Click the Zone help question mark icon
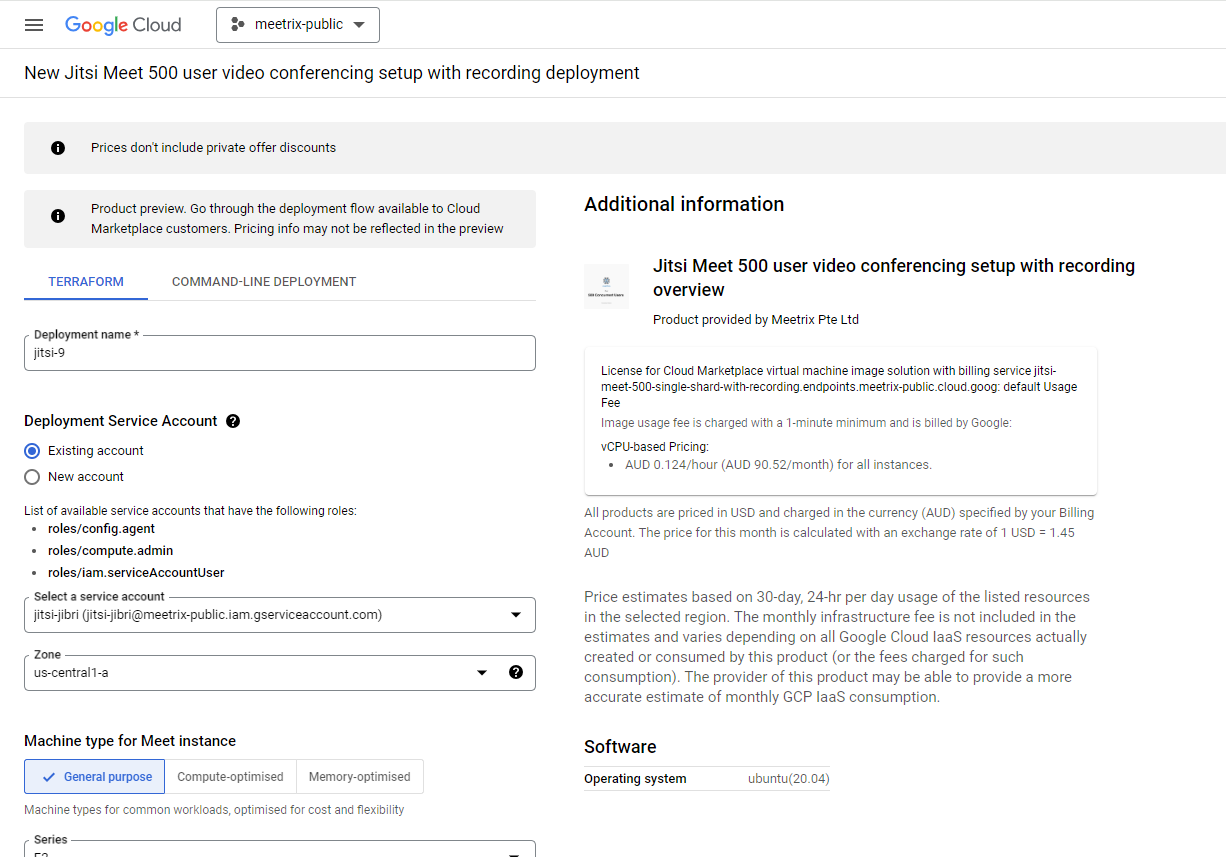The image size is (1226, 857). tap(516, 672)
